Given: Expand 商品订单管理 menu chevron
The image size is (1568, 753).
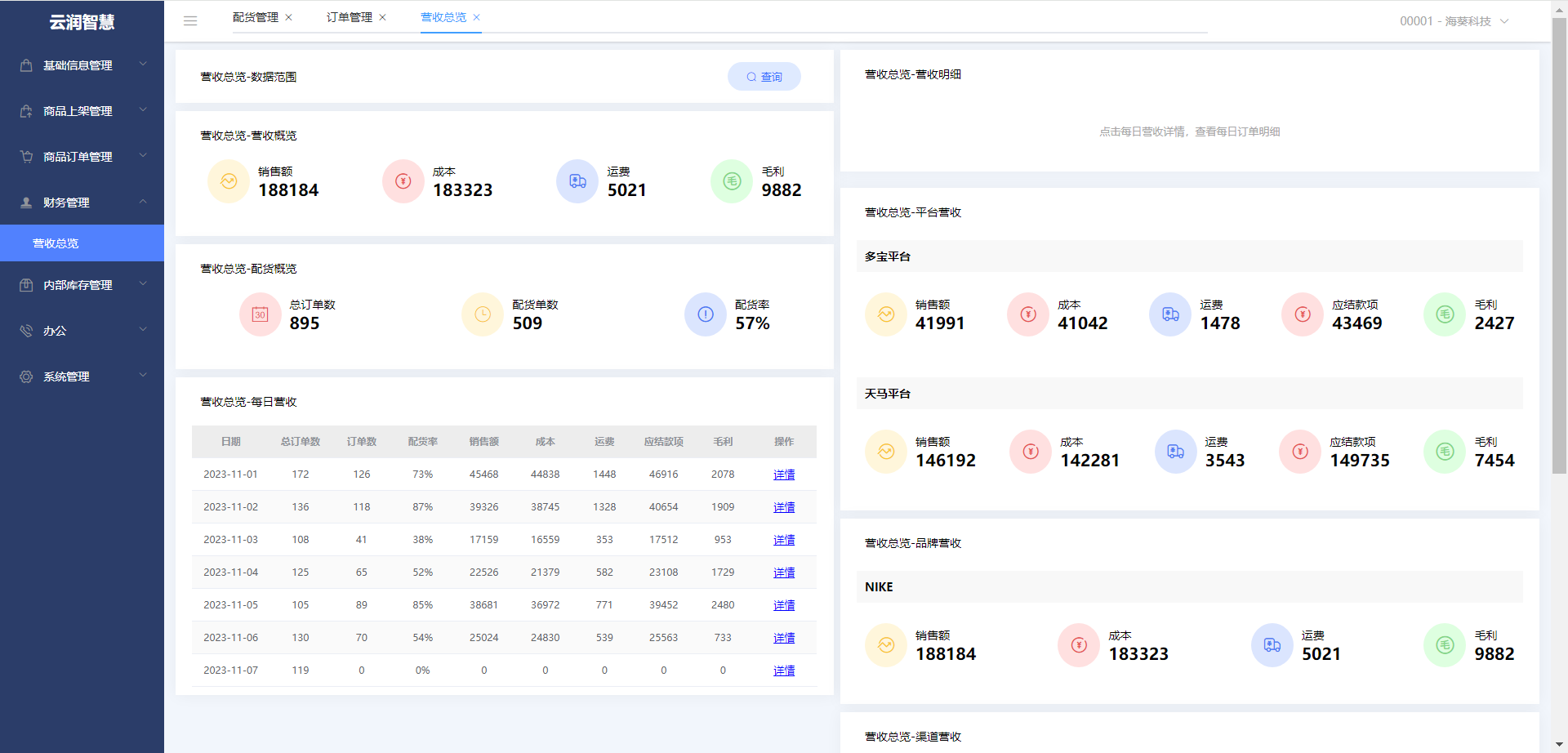Looking at the screenshot, I should [x=143, y=155].
